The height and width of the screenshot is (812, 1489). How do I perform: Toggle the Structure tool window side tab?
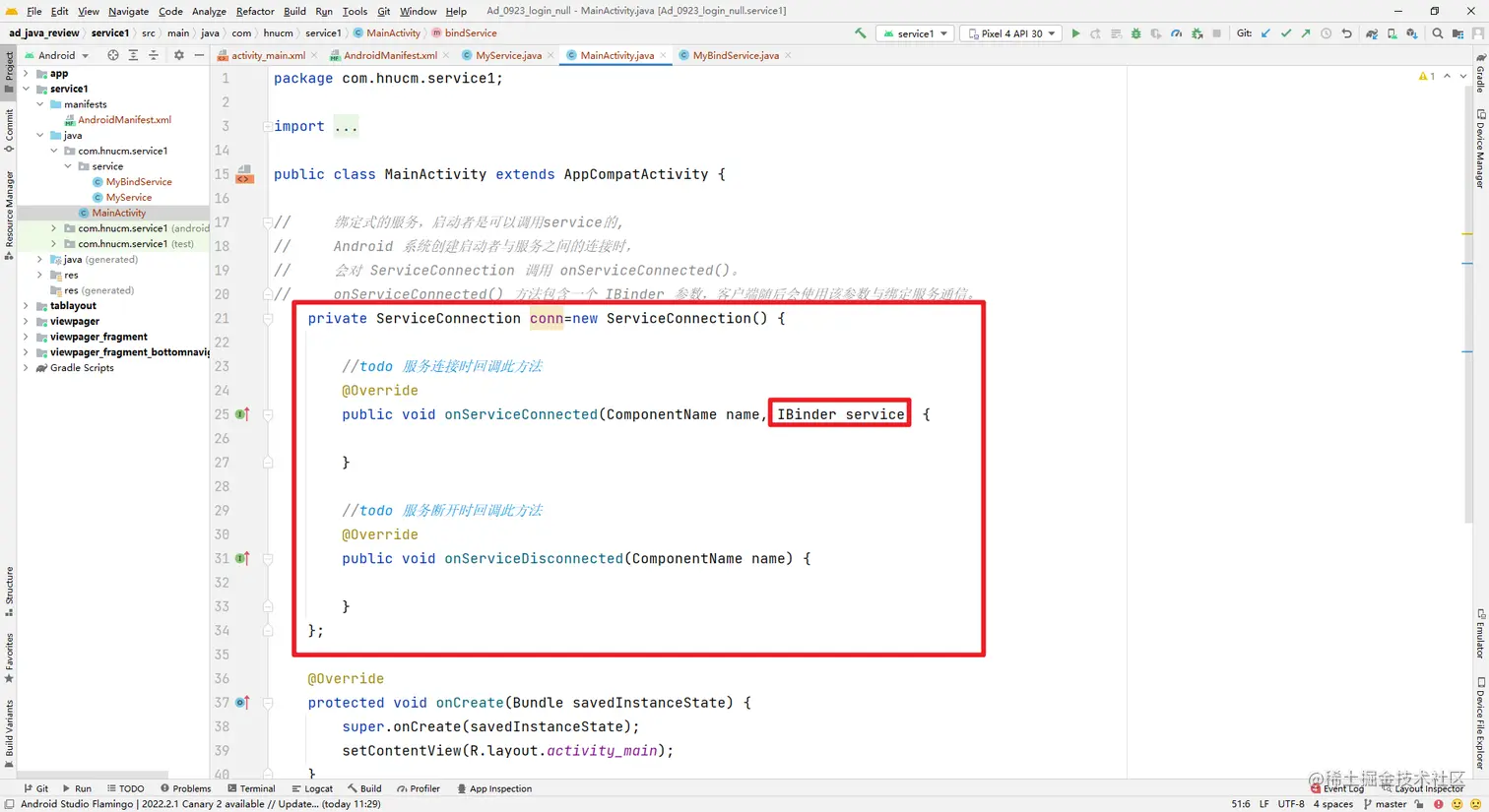point(9,591)
